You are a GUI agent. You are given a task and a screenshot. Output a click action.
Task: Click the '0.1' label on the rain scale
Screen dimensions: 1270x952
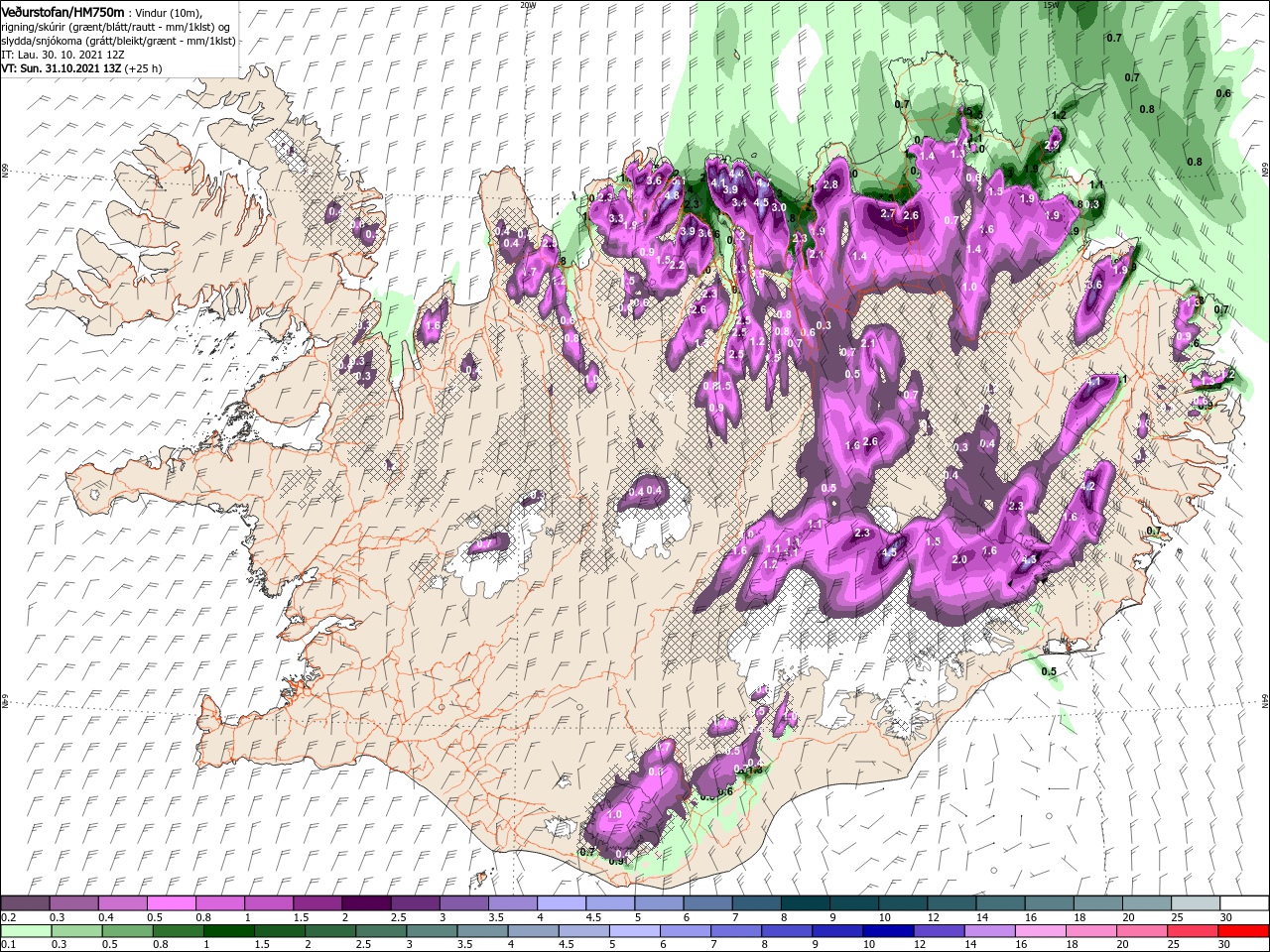click(x=7, y=945)
